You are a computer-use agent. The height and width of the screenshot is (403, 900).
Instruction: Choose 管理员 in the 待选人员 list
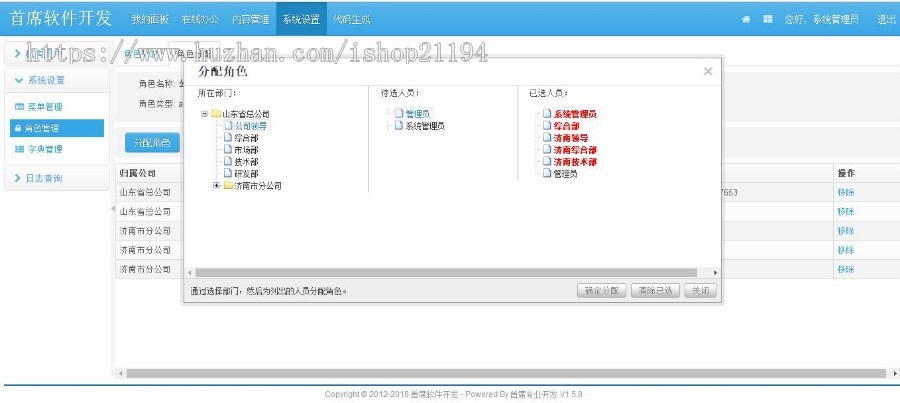click(418, 114)
